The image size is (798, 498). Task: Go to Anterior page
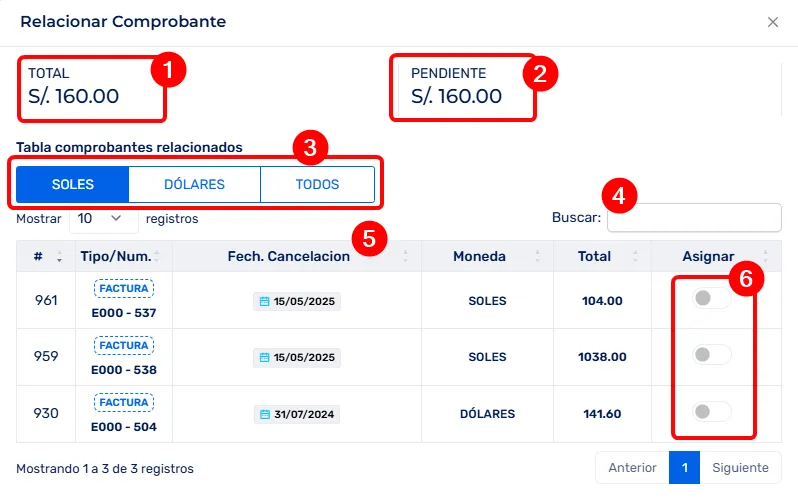[x=632, y=468]
